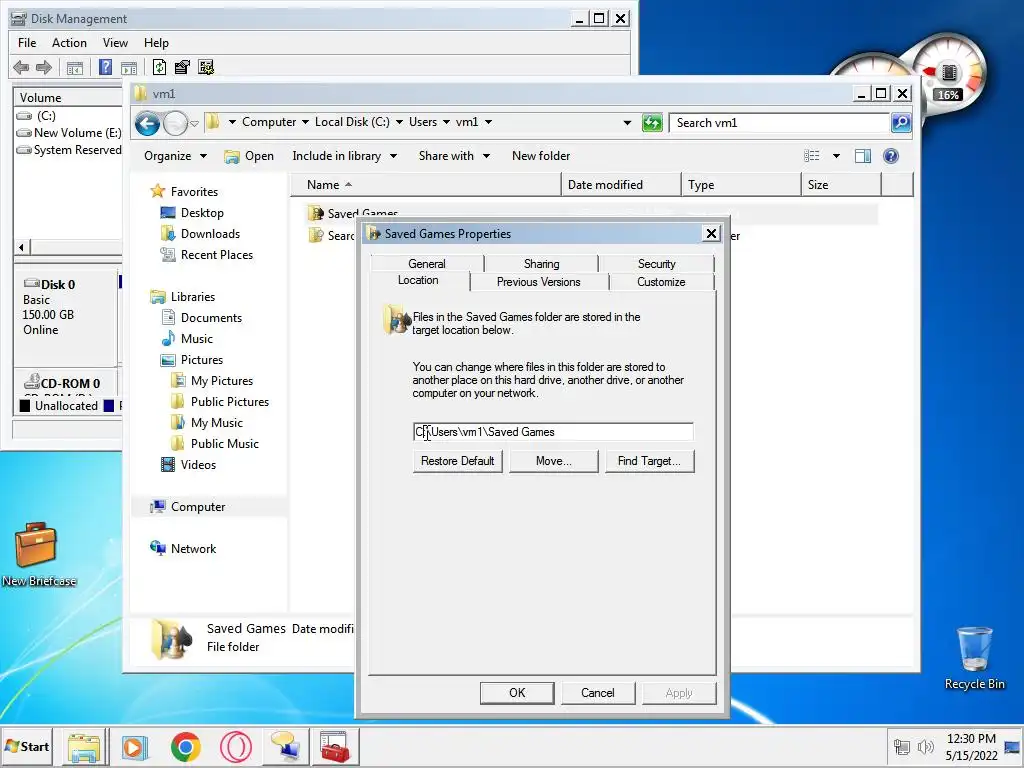1024x768 pixels.
Task: Open the Organize dropdown menu
Action: pyautogui.click(x=175, y=156)
